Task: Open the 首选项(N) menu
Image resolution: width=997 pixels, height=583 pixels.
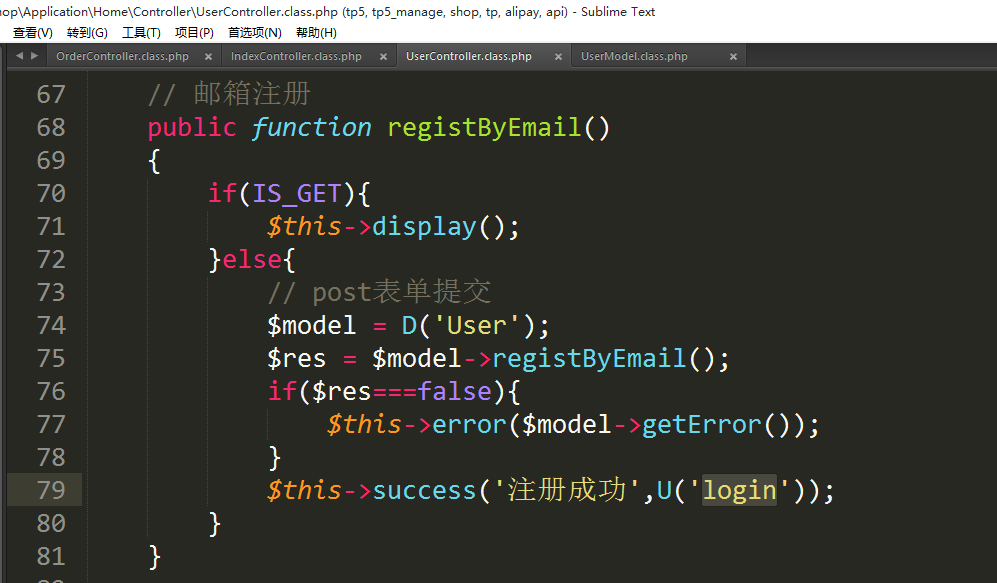Action: (x=254, y=32)
